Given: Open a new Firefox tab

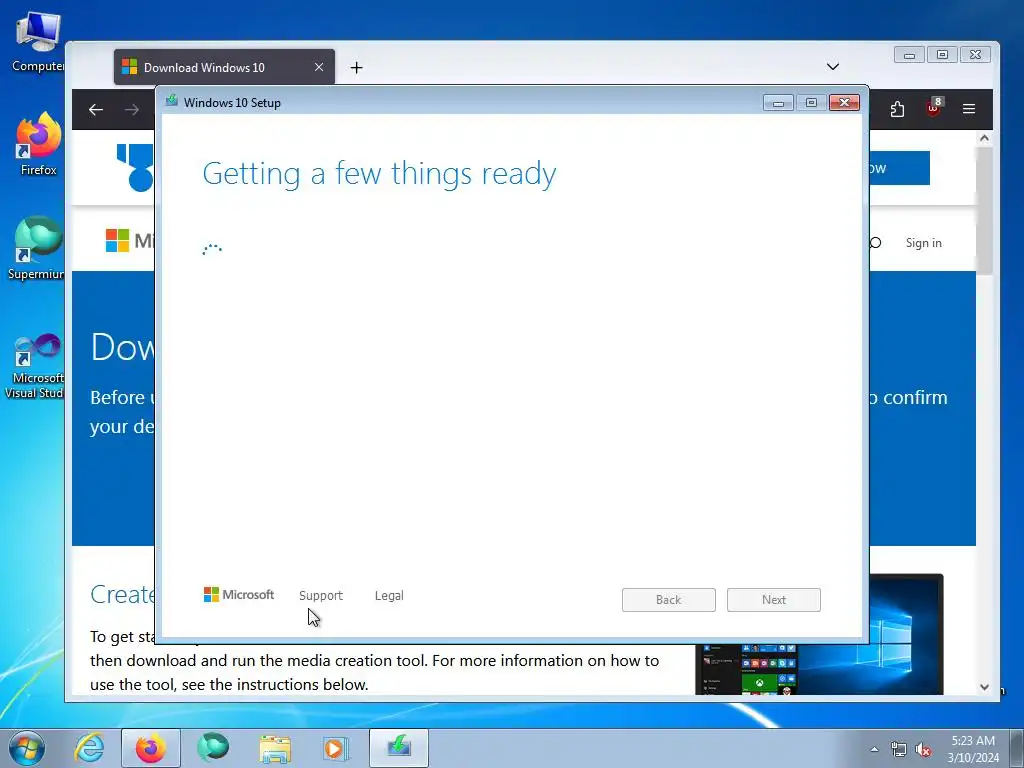Looking at the screenshot, I should coord(357,67).
